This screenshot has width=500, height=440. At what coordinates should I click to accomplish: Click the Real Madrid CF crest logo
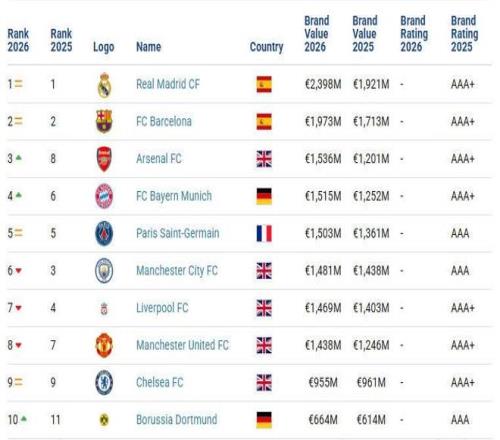[104, 85]
